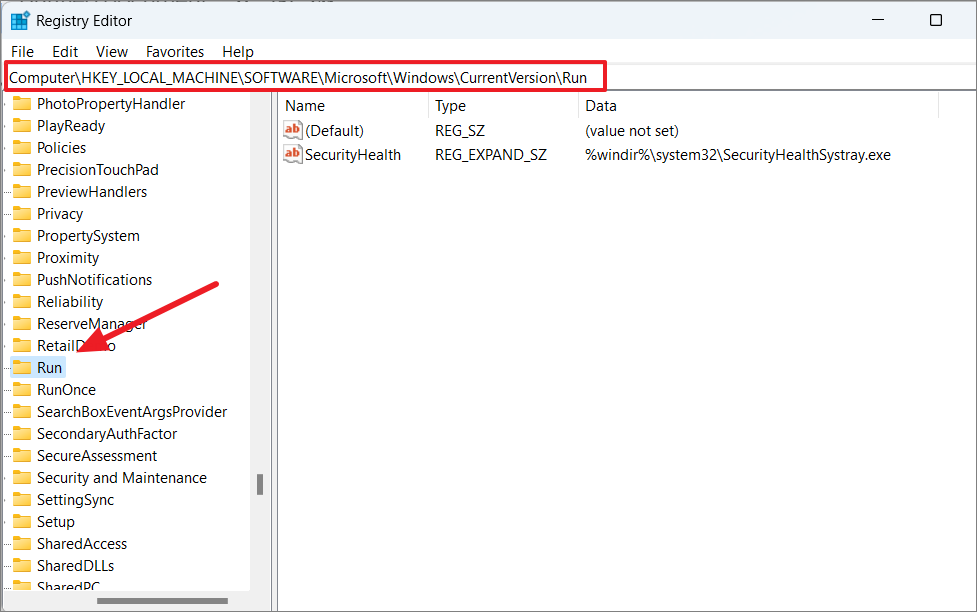The height and width of the screenshot is (612, 977).
Task: Select the SecureAssessment folder icon
Action: tap(22, 456)
